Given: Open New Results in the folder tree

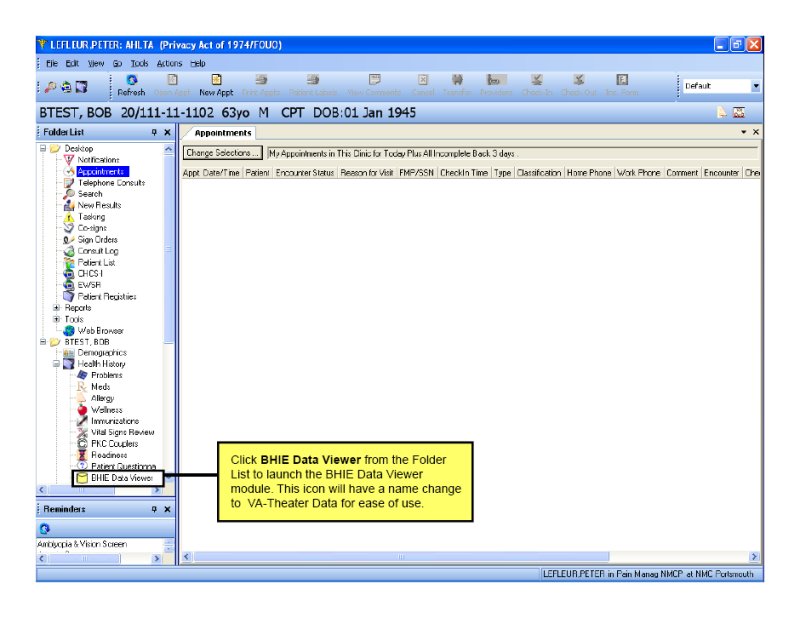Looking at the screenshot, I should coord(99,205).
